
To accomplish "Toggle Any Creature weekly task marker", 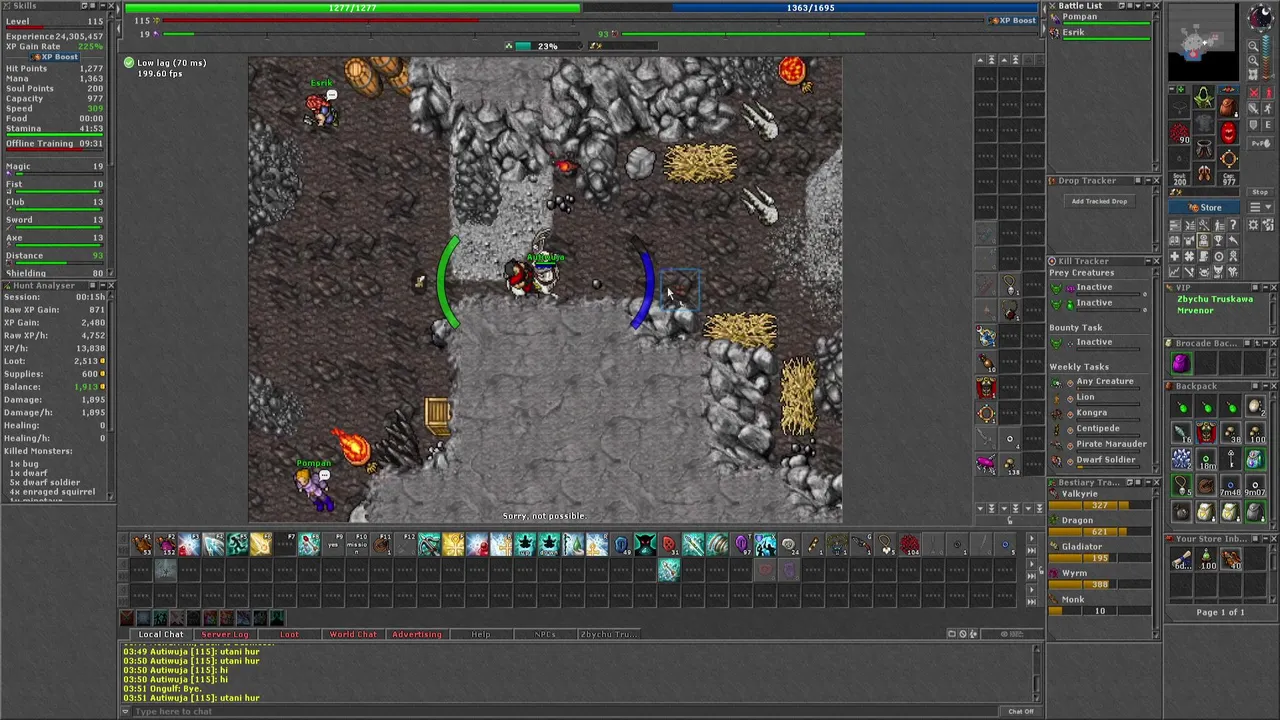I will [x=1070, y=383].
